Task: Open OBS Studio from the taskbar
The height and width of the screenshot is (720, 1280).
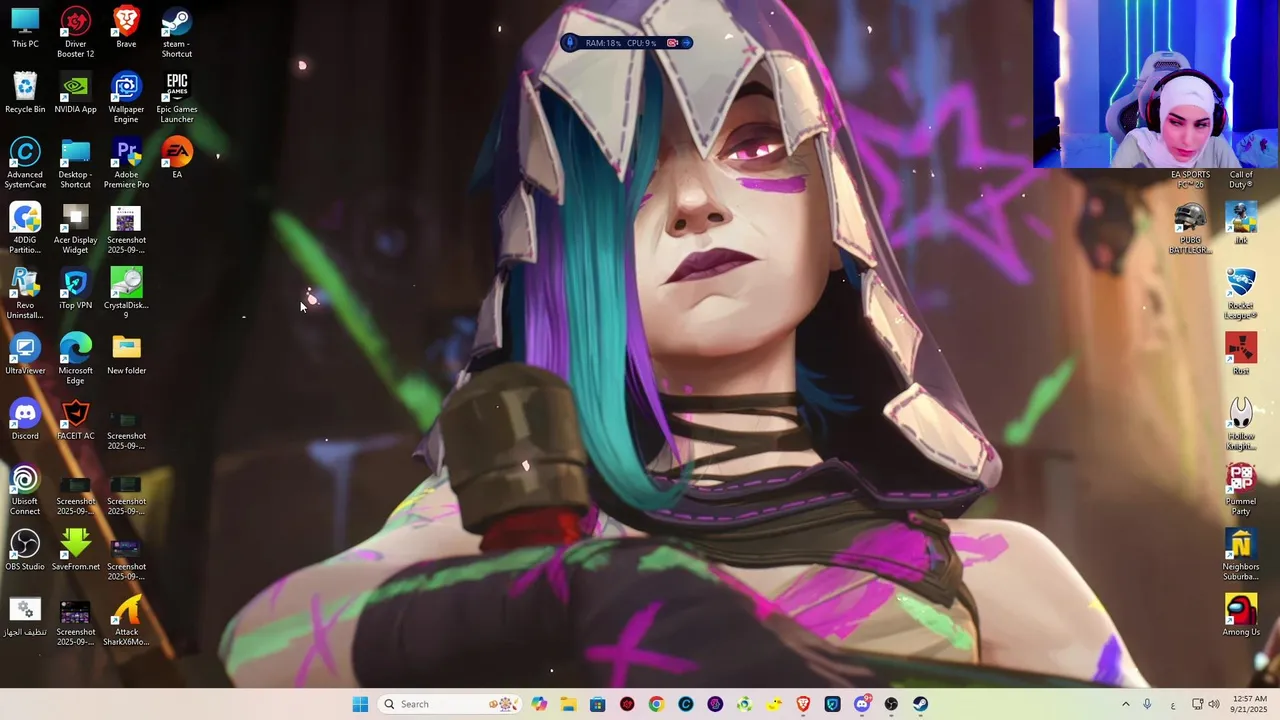Action: (891, 704)
